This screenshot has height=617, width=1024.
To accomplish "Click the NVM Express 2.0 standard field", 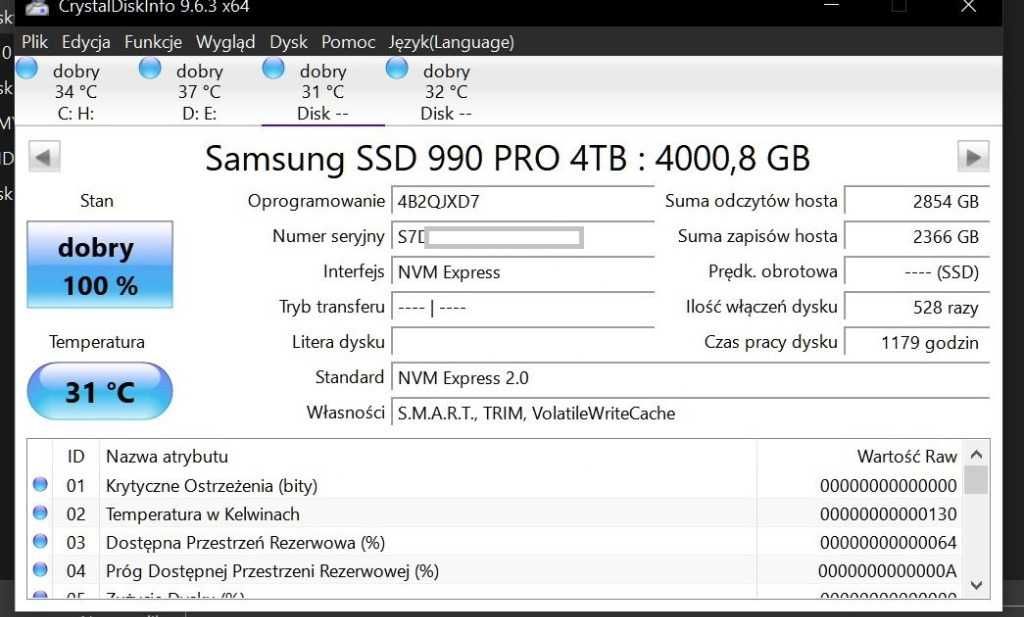I will coord(690,377).
